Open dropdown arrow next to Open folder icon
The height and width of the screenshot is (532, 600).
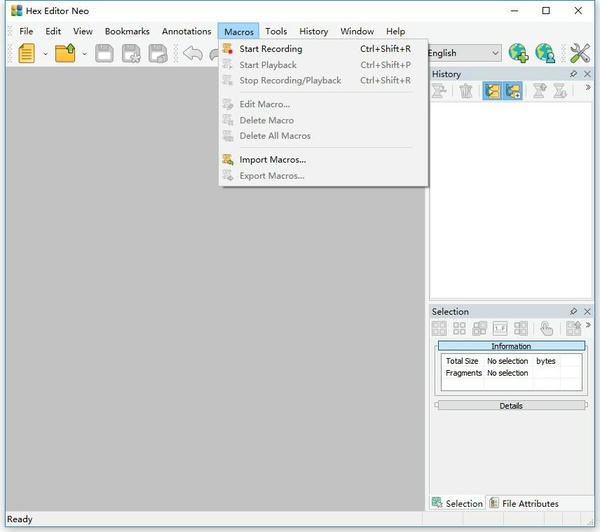coord(85,54)
